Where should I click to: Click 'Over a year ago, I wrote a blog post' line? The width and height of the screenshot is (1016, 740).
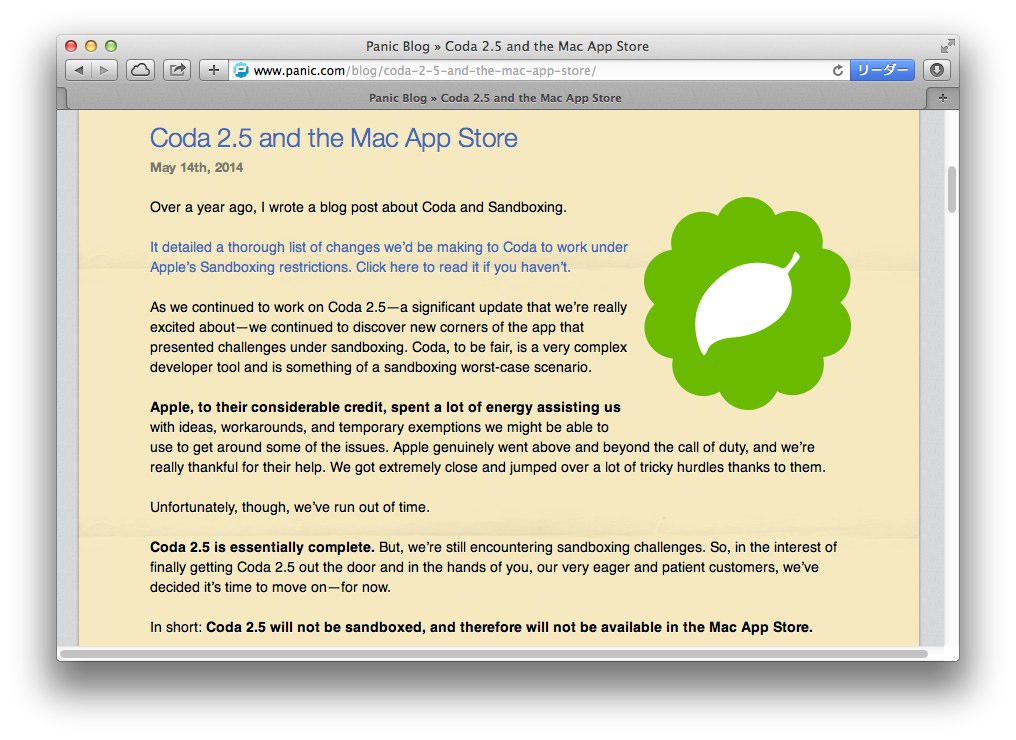(358, 207)
